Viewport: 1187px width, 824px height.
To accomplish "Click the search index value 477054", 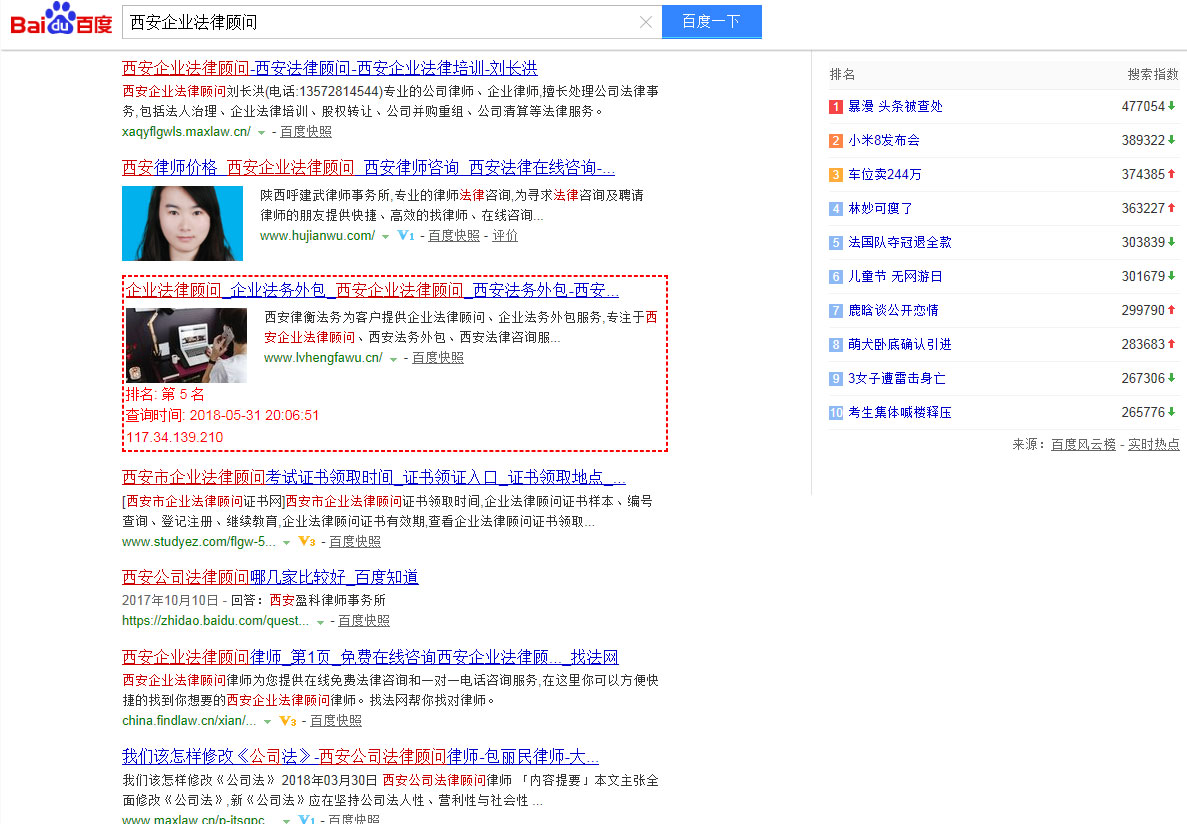I will (1143, 107).
